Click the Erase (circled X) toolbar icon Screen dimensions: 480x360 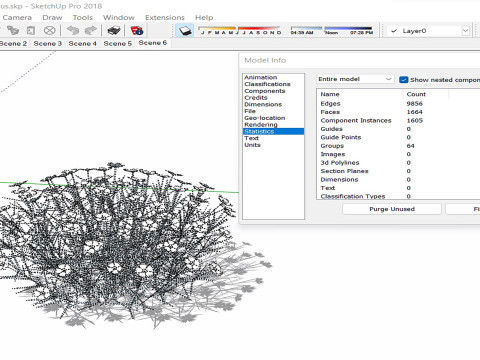tap(50, 31)
